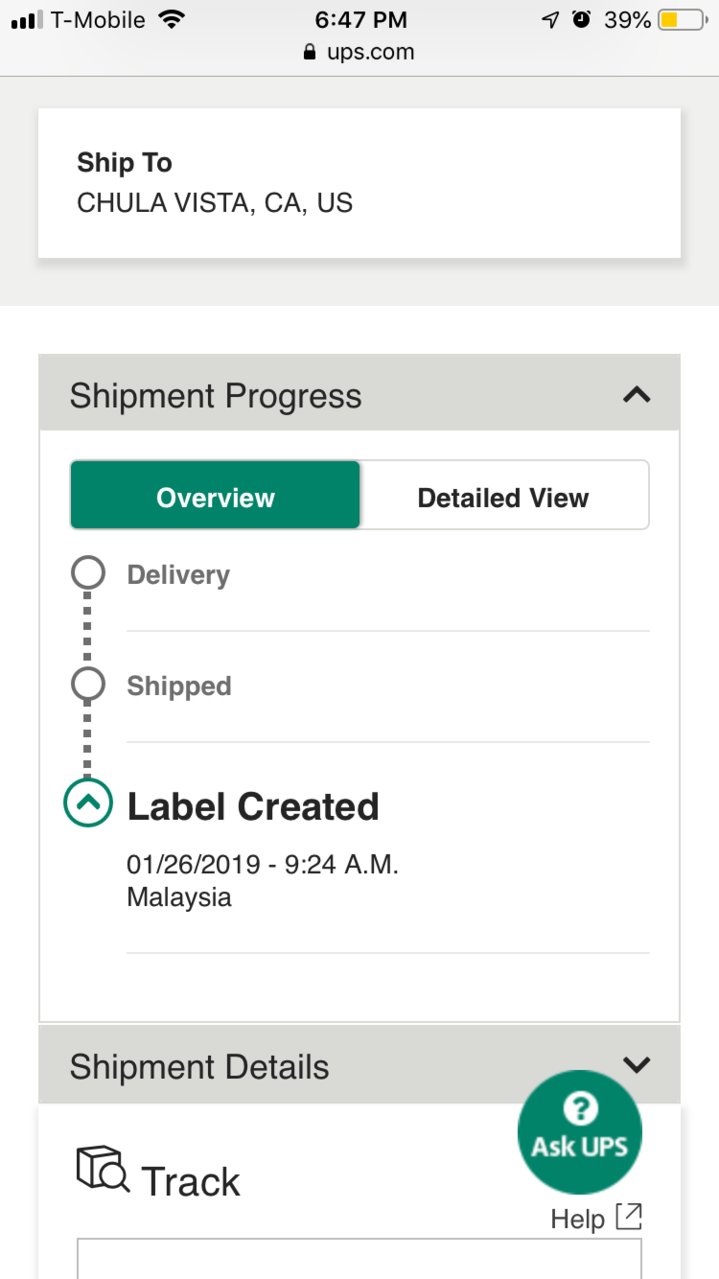Tap the padlock icon beside ups.com
This screenshot has width=719, height=1279.
[x=310, y=52]
